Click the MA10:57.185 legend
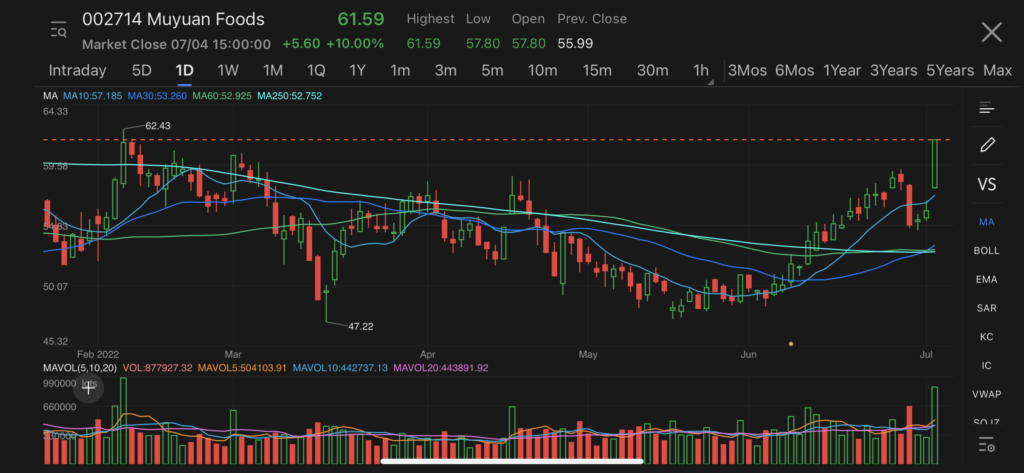This screenshot has width=1024, height=473. [x=92, y=96]
